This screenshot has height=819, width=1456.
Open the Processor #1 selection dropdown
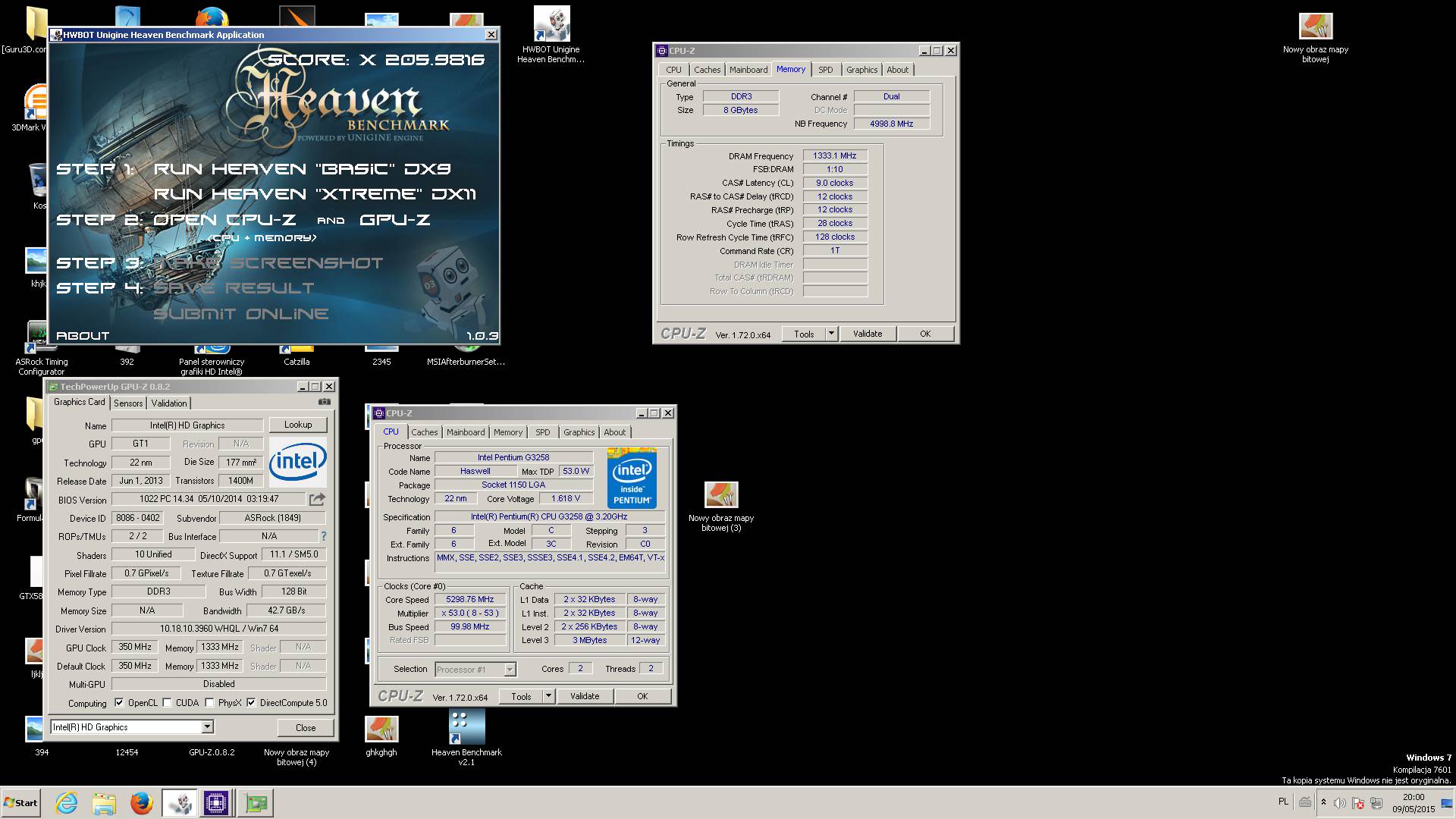tap(510, 670)
